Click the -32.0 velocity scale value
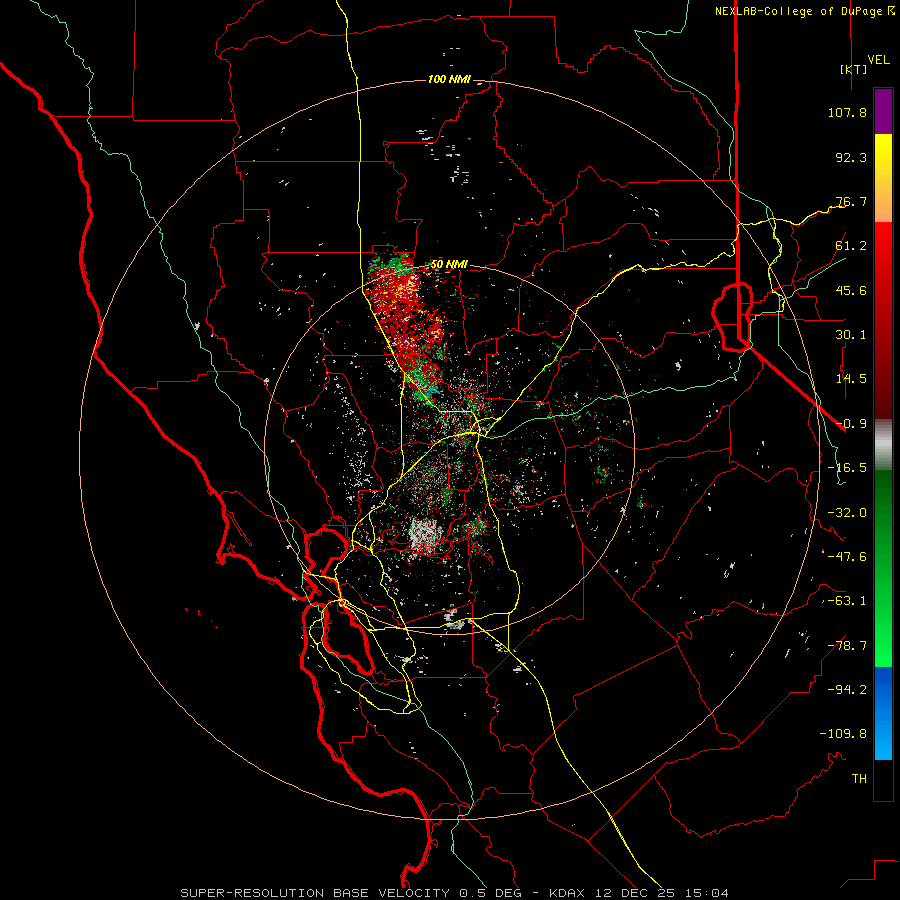This screenshot has height=900, width=900. coord(847,513)
